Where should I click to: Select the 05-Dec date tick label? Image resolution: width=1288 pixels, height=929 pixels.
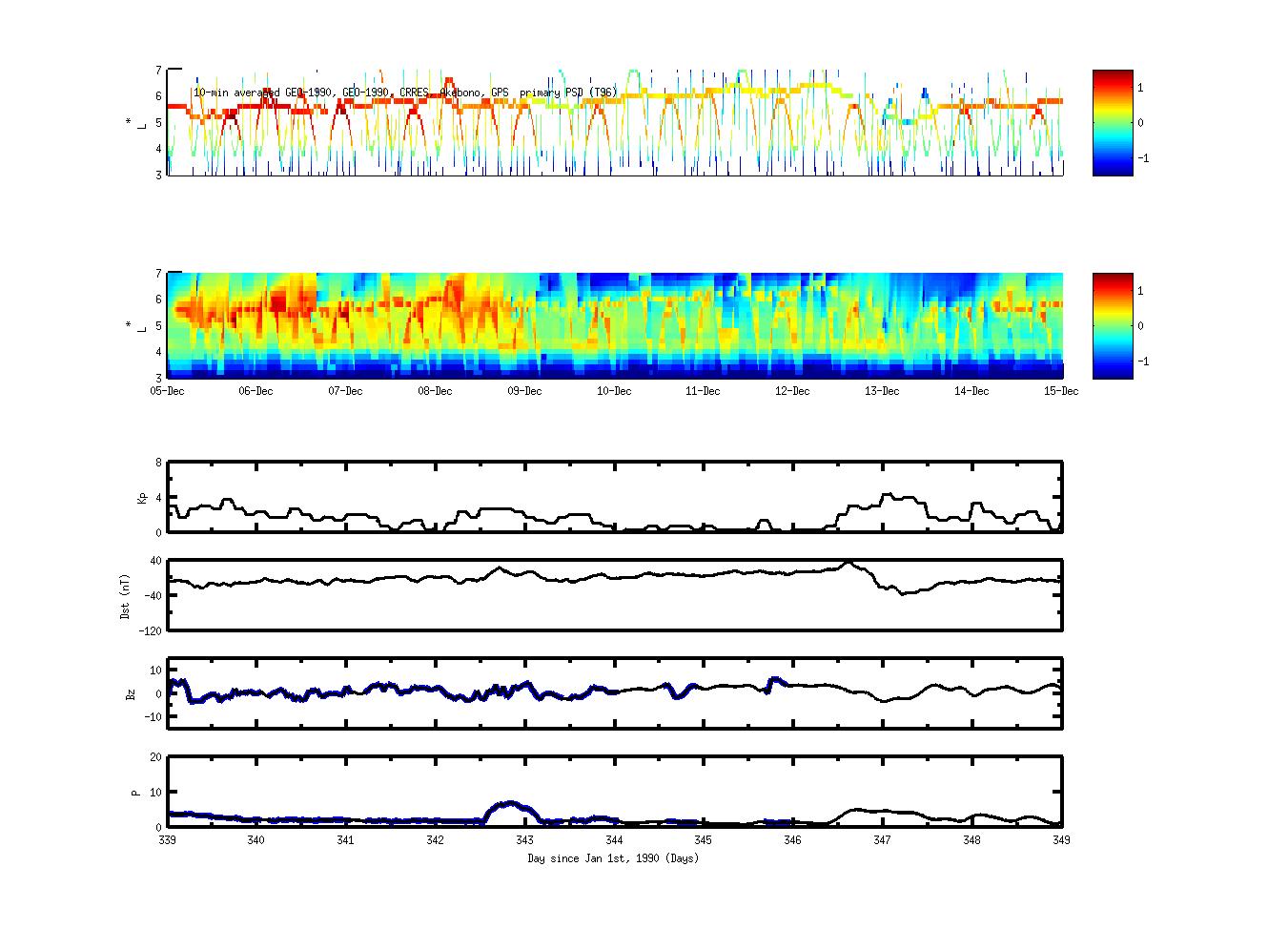168,391
